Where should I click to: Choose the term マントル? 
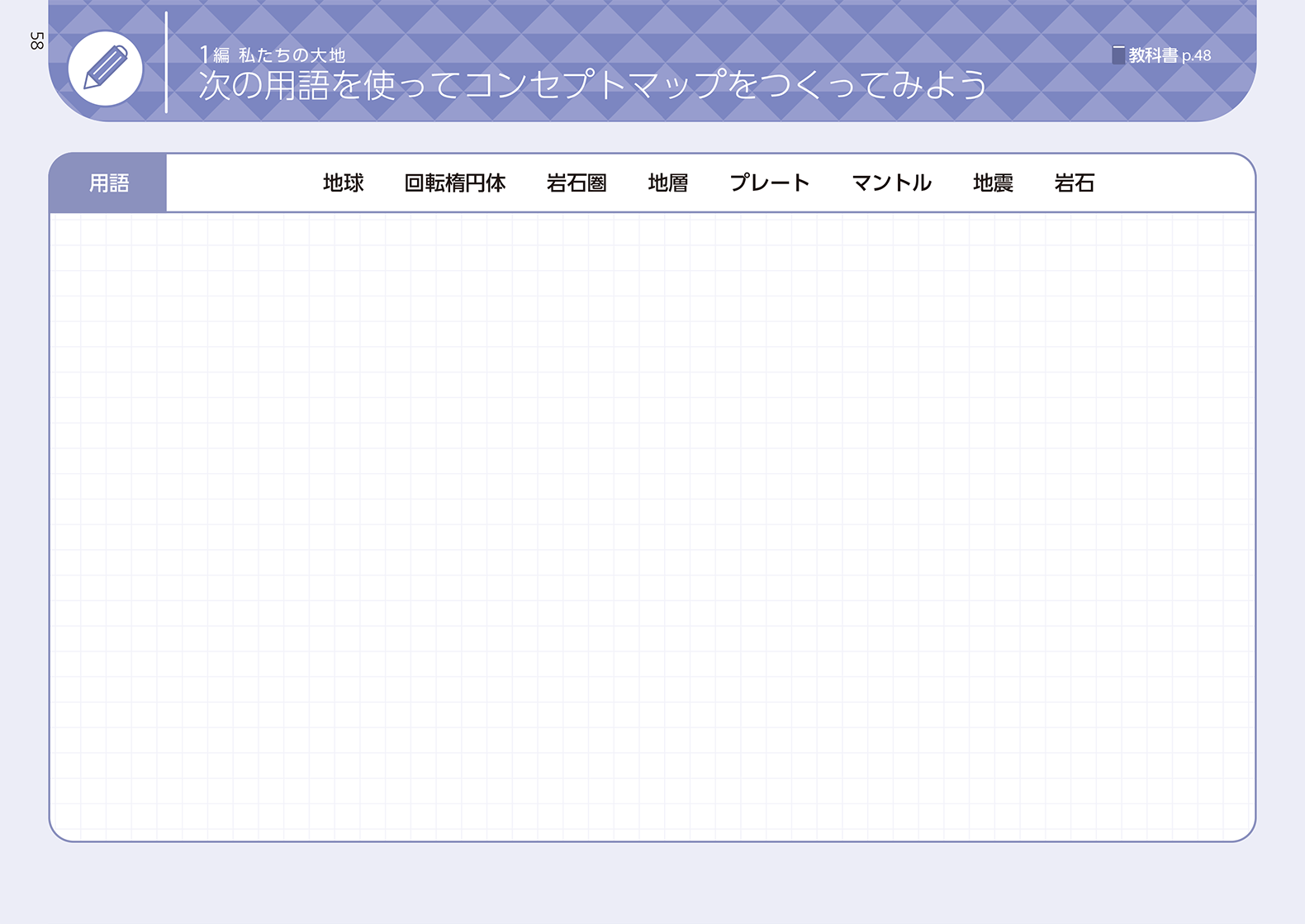pos(891,183)
